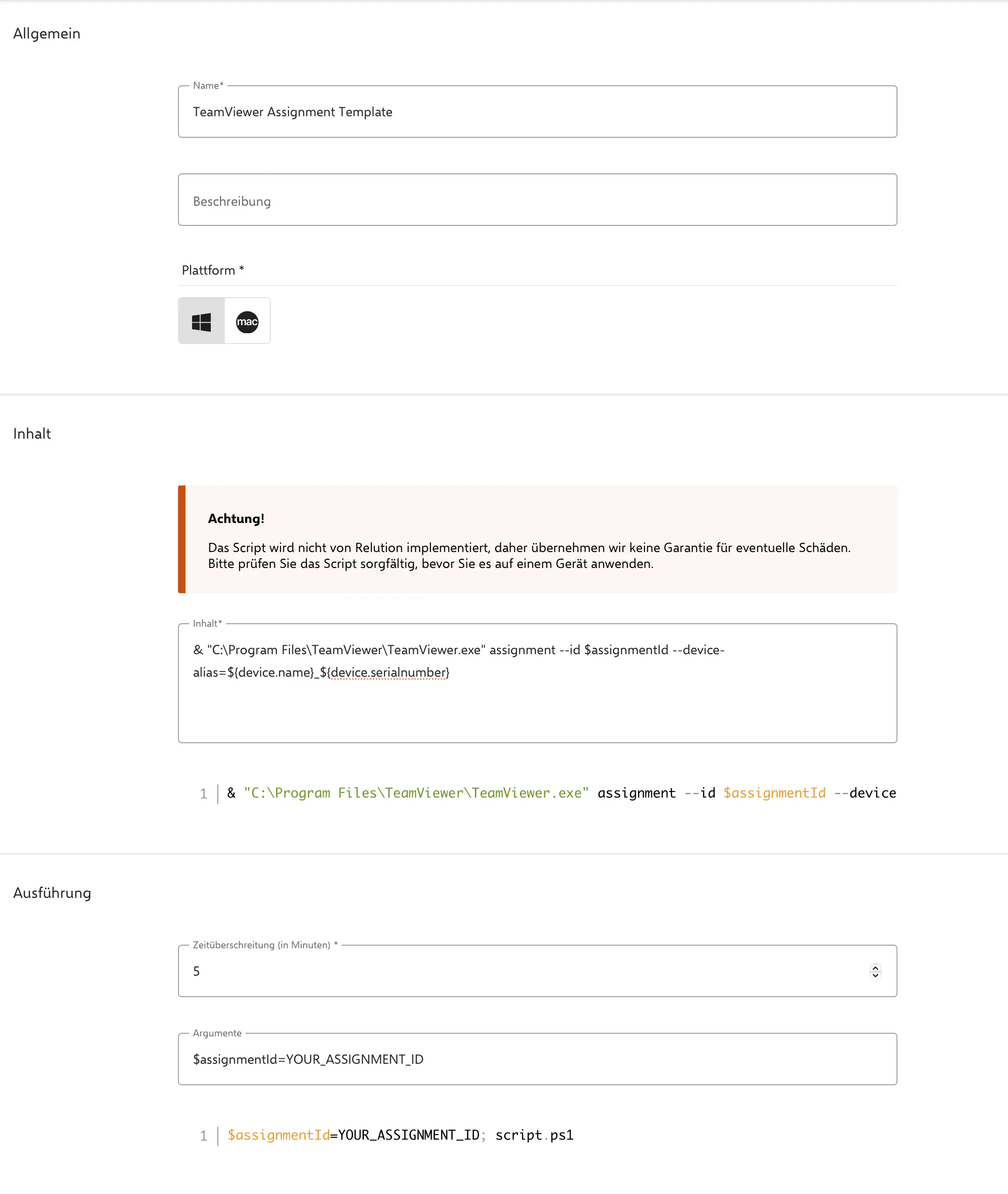This screenshot has height=1194, width=1008.
Task: Click the Inhalt section heading
Action: coord(32,434)
